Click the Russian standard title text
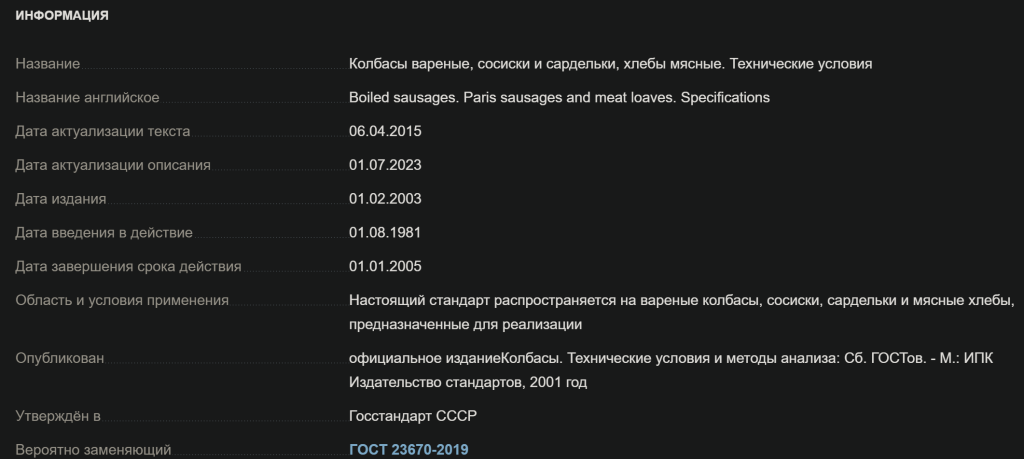The image size is (1024, 459). (611, 64)
